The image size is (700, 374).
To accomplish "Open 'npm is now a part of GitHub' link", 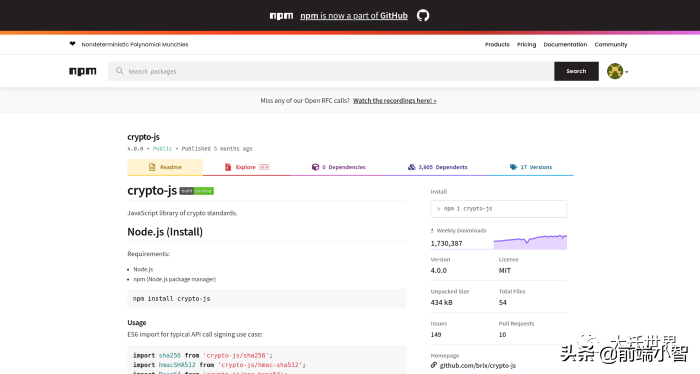I will 354,16.
